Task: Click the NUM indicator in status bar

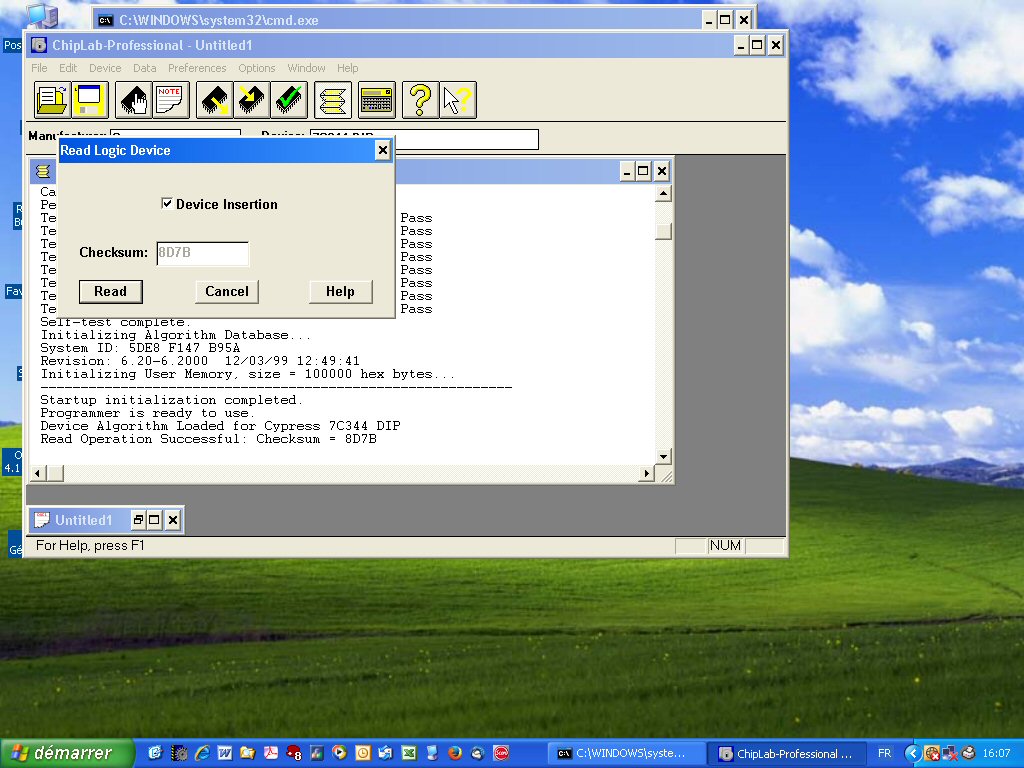Action: [726, 545]
